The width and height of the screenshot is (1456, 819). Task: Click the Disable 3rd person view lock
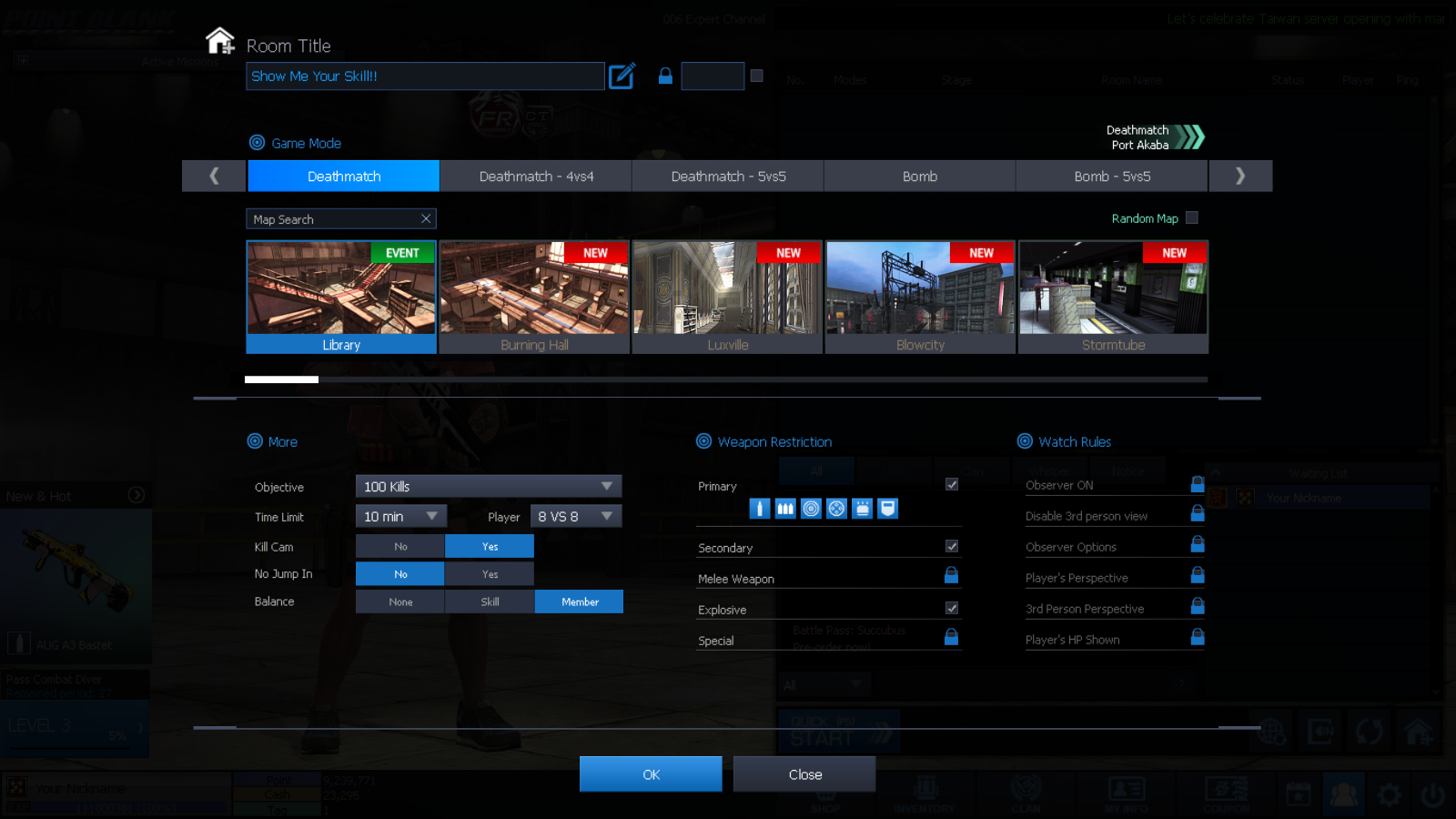1198,513
